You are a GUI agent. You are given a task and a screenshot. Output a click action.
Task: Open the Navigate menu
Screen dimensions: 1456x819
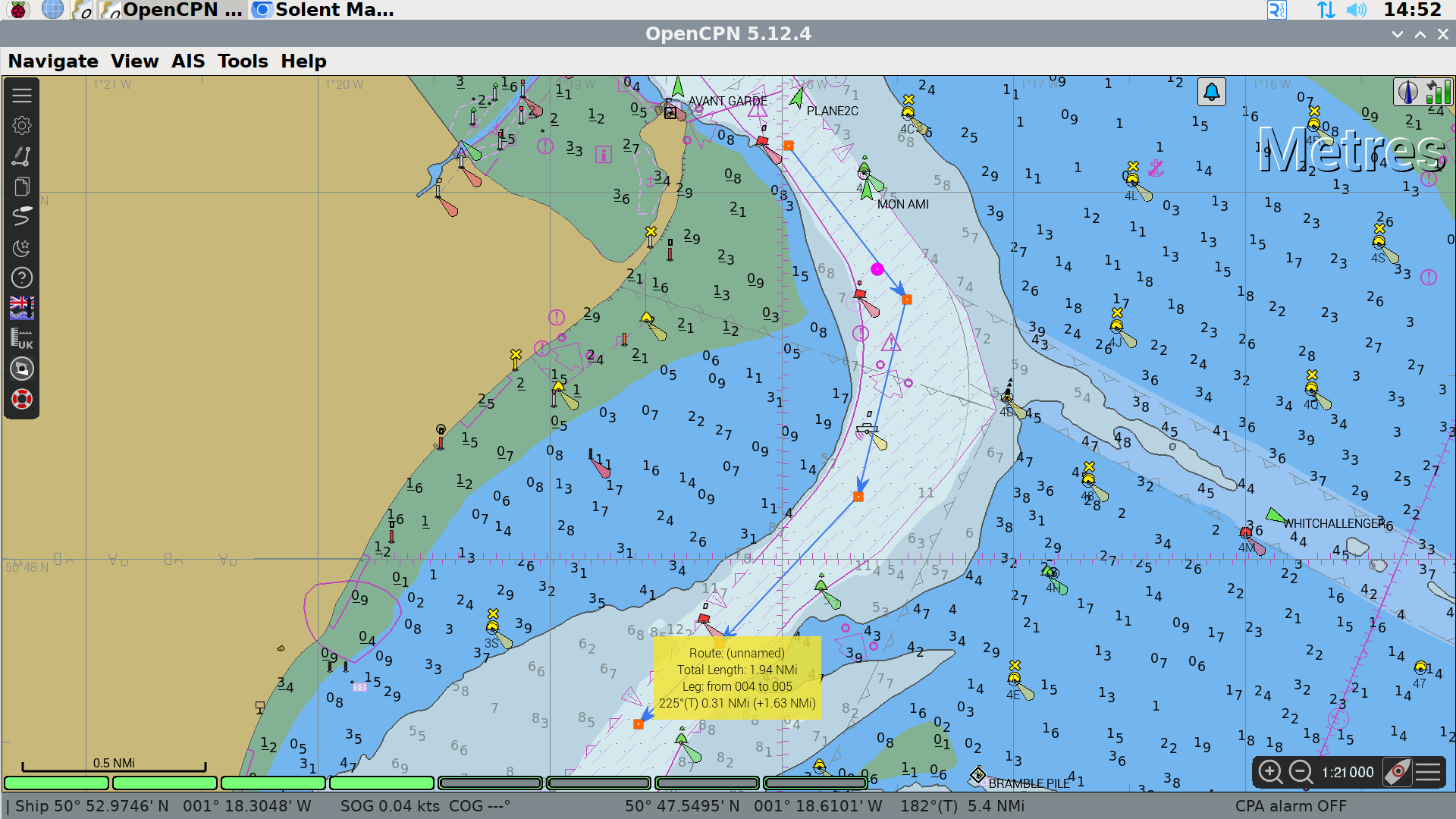coord(53,61)
